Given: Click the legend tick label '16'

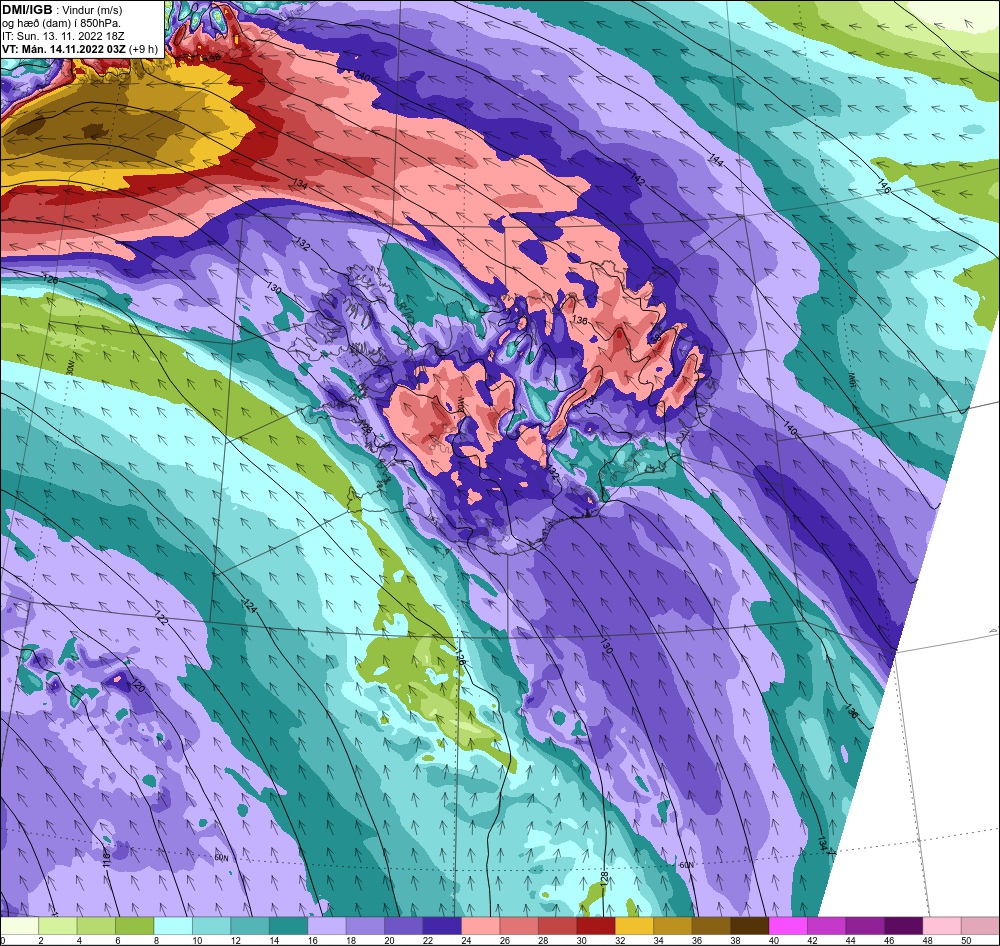Looking at the screenshot, I should point(312,940).
